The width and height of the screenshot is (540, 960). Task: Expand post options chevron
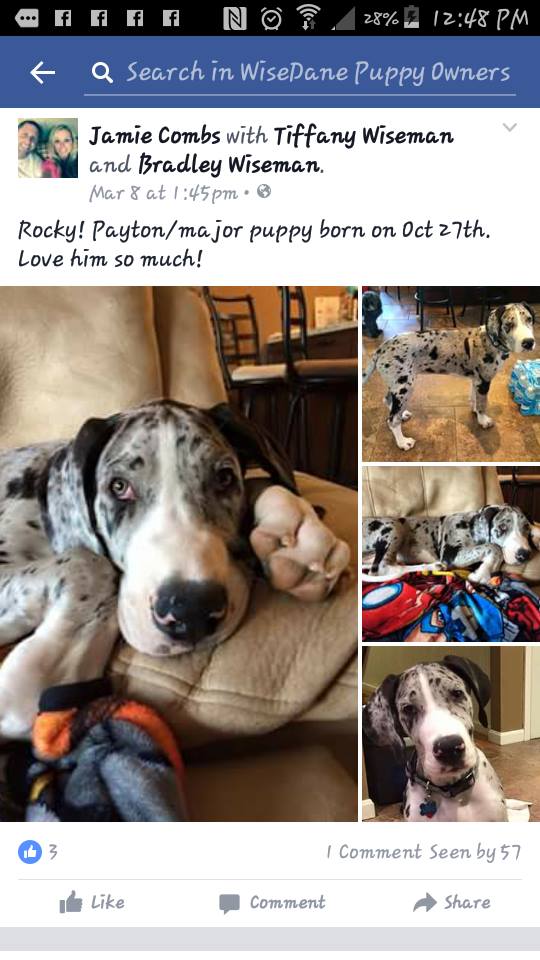point(509,127)
